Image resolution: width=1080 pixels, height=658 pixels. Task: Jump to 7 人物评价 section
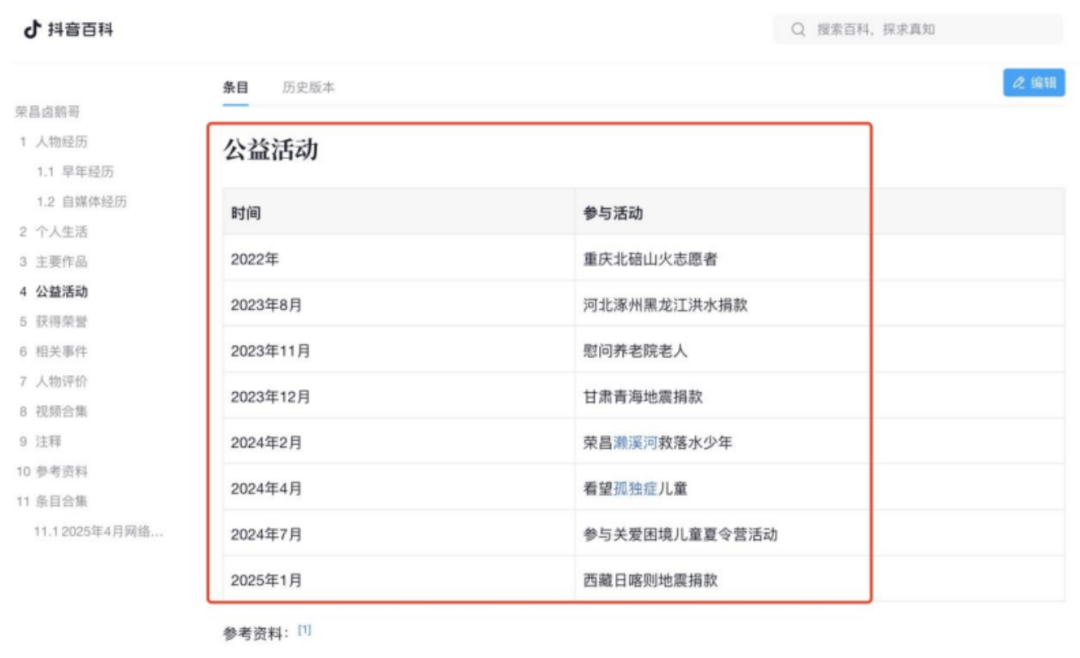point(54,382)
